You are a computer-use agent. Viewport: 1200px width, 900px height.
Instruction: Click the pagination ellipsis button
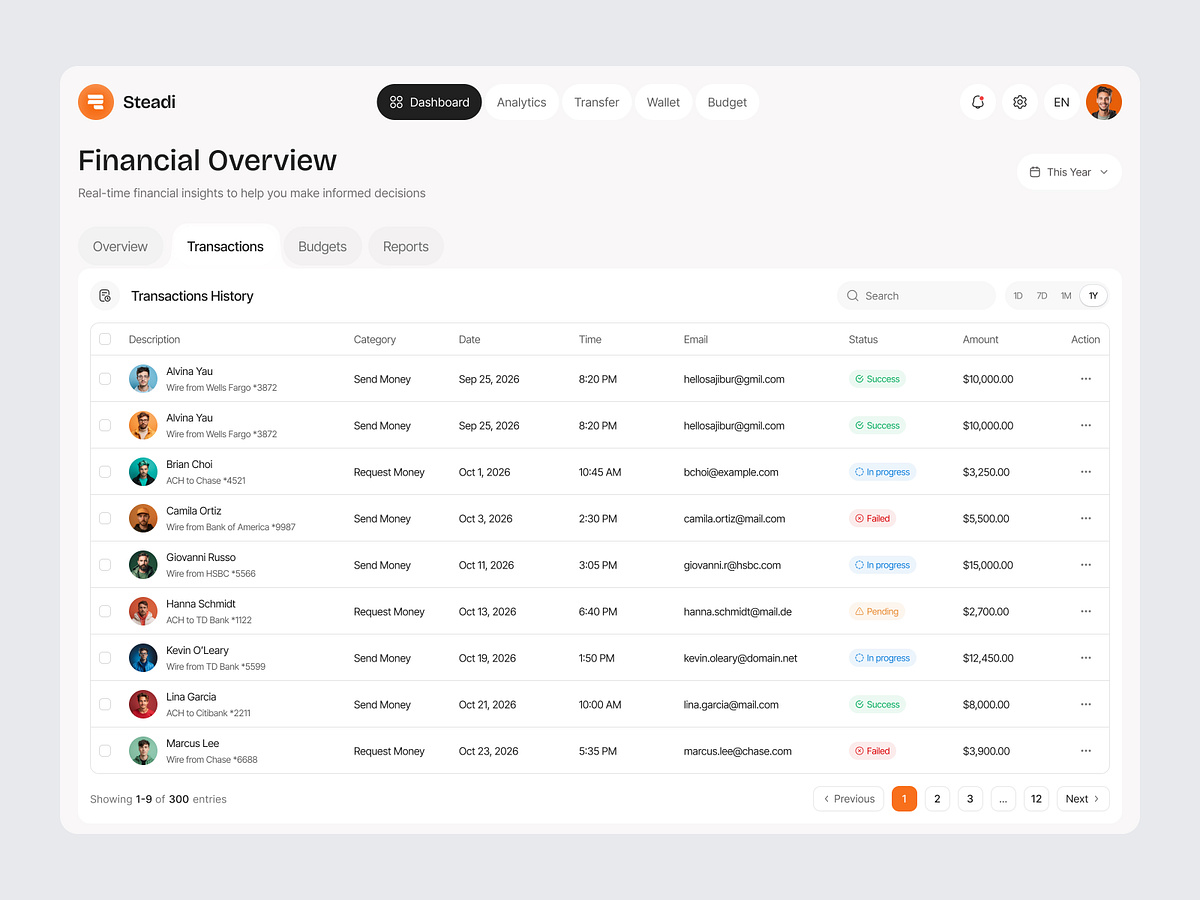[1003, 799]
